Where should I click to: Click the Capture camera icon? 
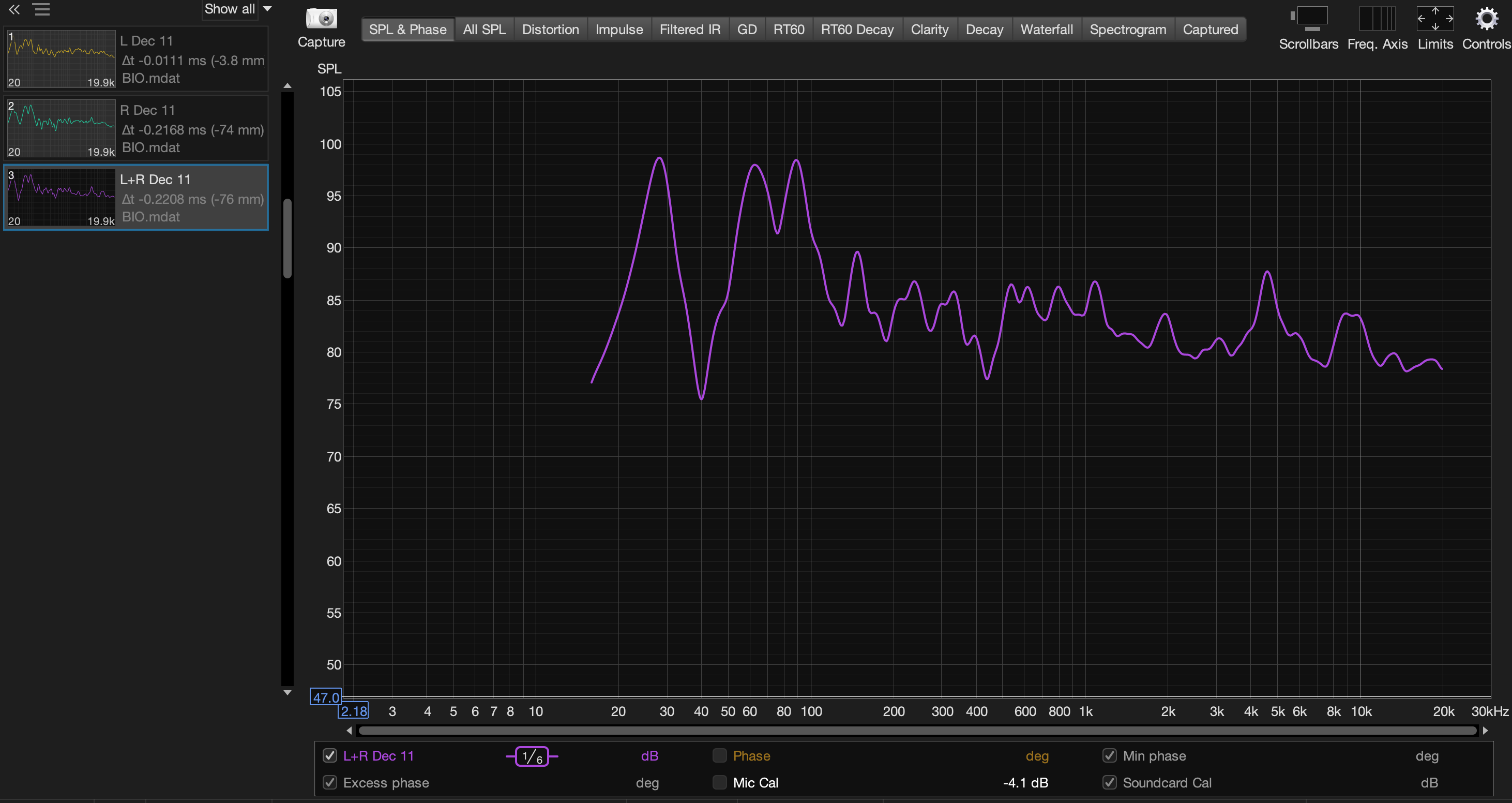click(321, 19)
